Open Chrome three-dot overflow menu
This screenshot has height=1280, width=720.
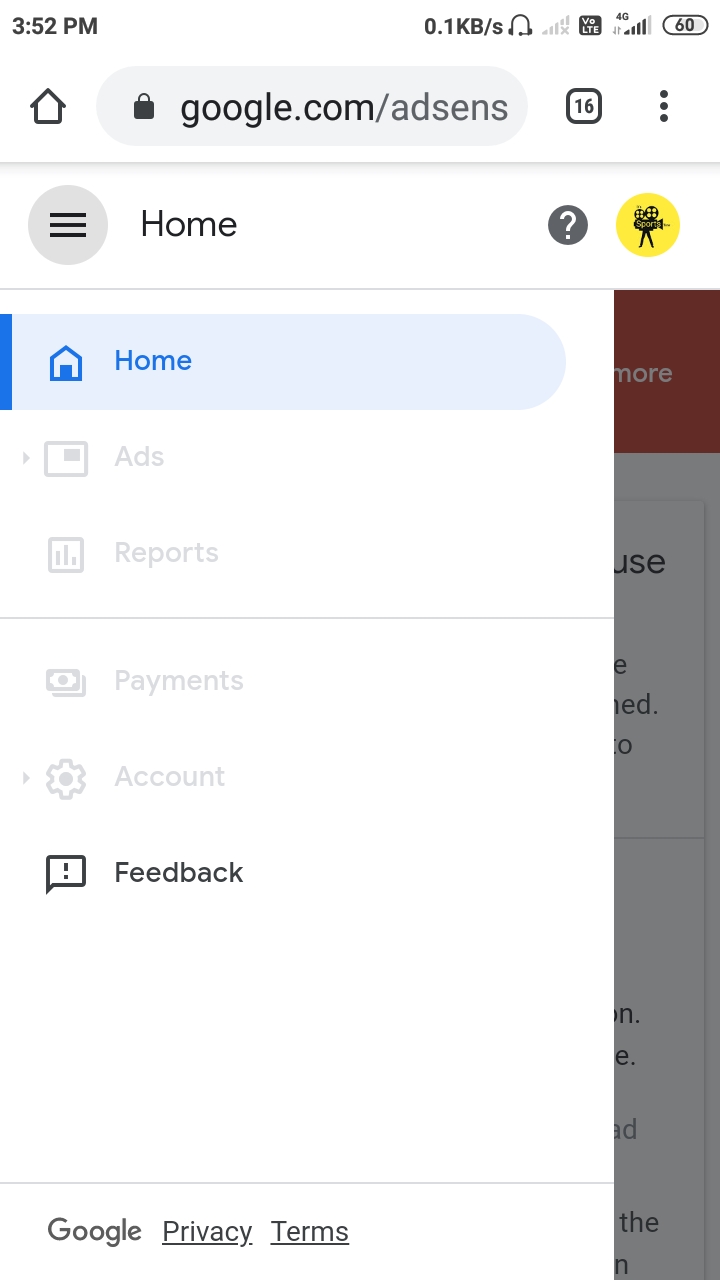click(664, 106)
